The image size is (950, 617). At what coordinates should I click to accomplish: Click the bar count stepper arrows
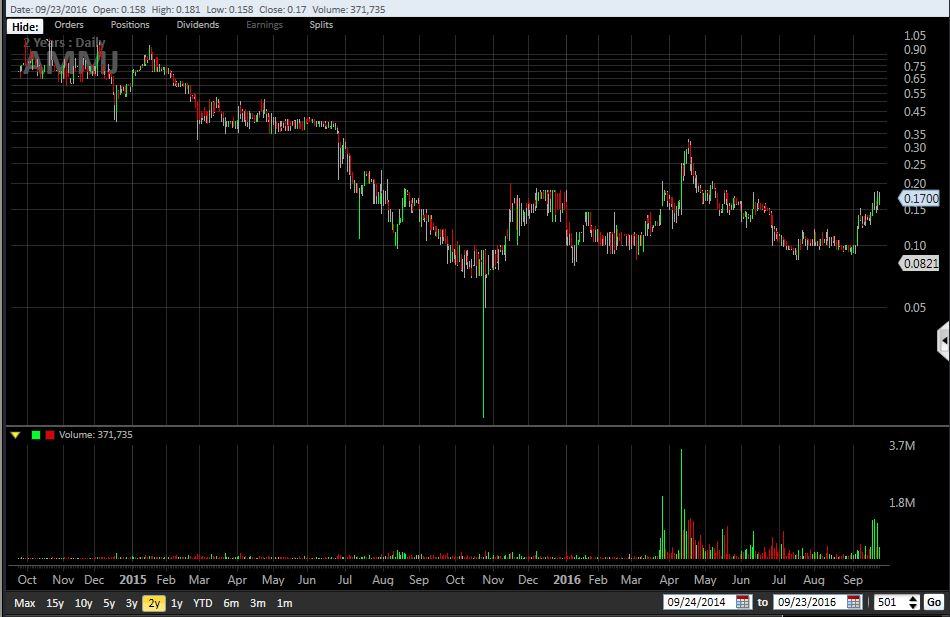pos(913,602)
